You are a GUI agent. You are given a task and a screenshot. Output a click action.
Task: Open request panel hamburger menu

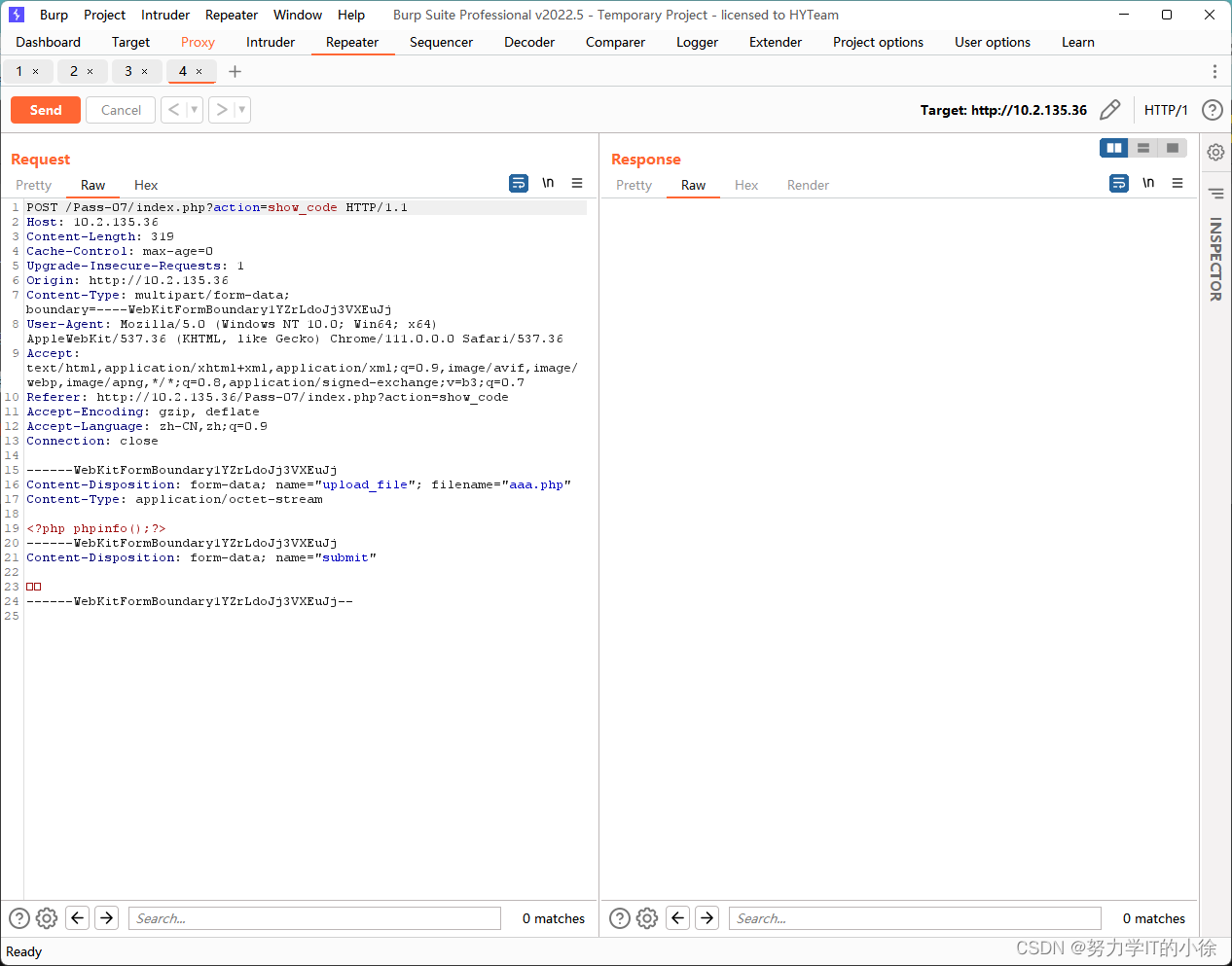pyautogui.click(x=577, y=183)
